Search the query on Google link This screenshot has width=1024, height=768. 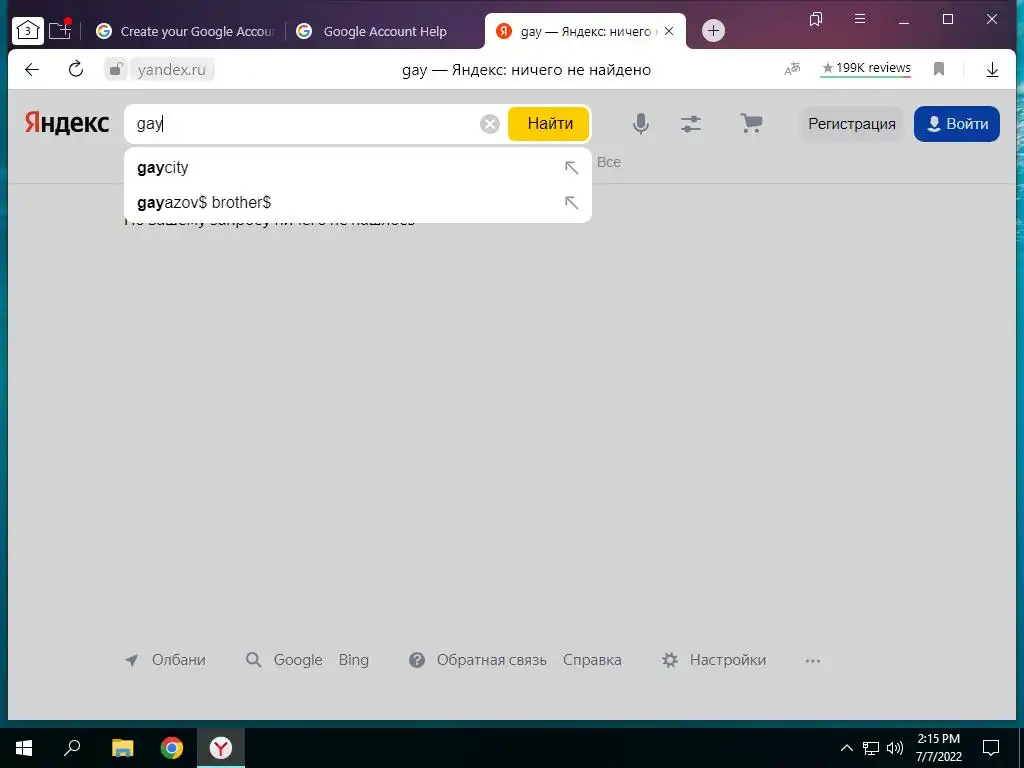(x=298, y=660)
